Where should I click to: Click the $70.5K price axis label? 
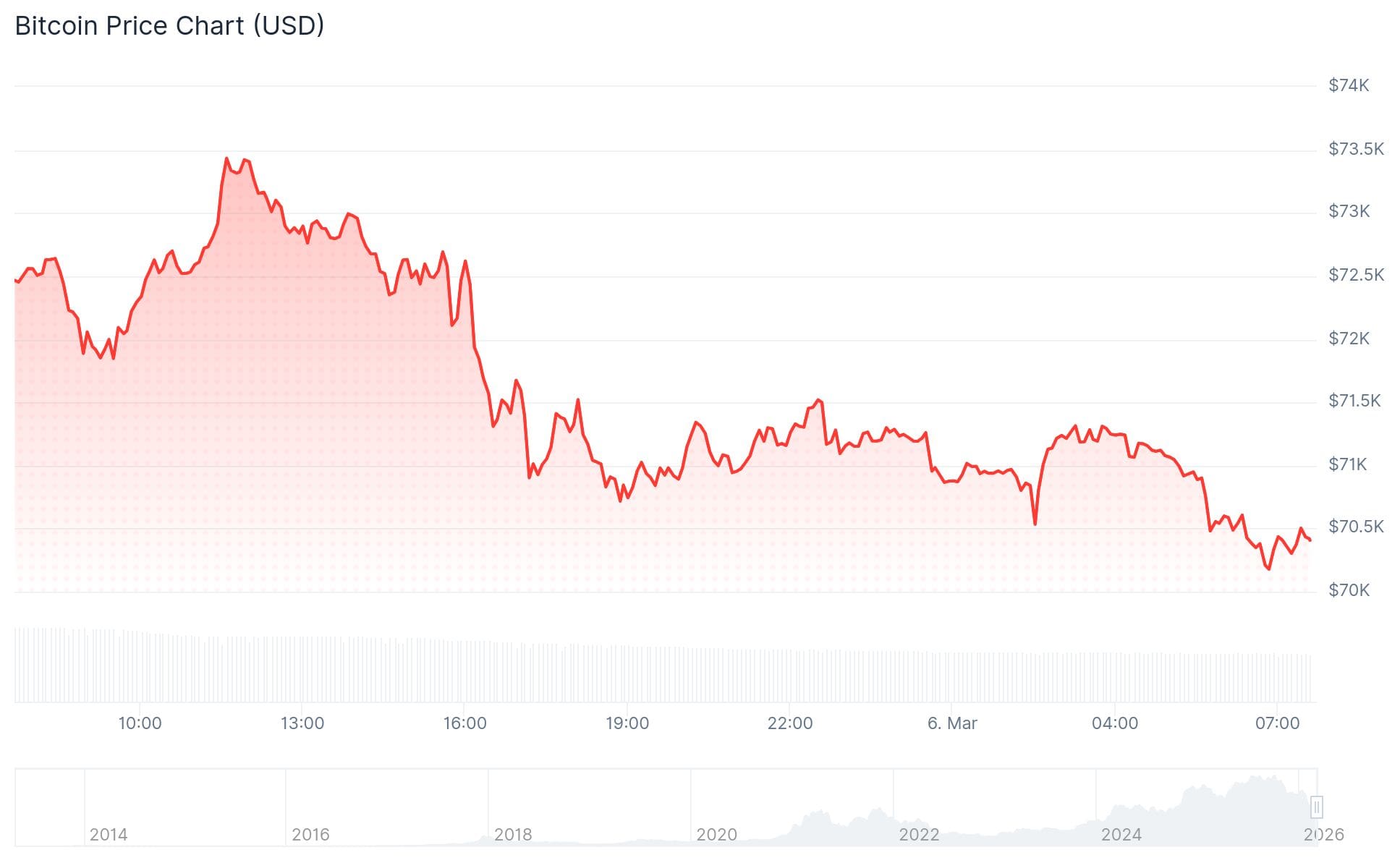[1355, 527]
